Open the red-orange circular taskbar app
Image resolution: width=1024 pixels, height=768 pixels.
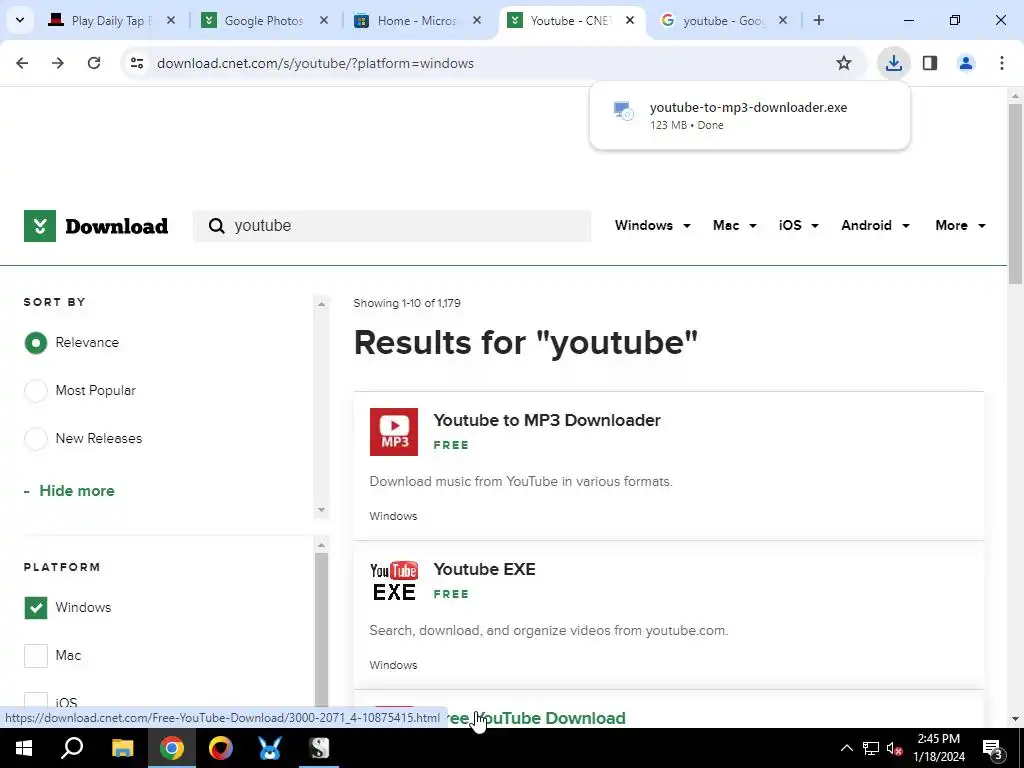click(x=221, y=748)
